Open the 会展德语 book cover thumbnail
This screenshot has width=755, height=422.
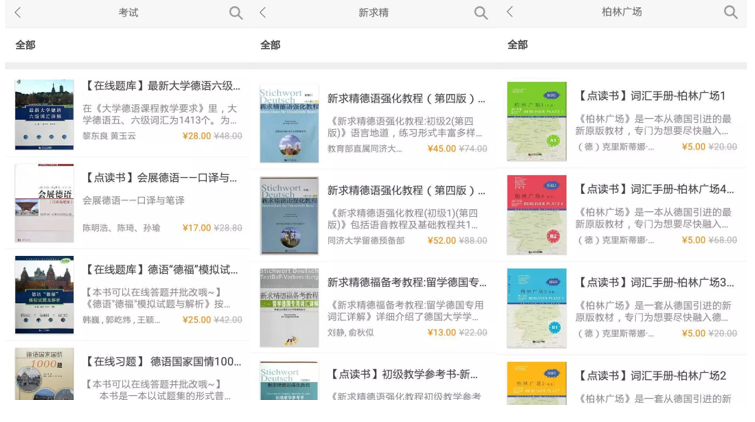44,203
